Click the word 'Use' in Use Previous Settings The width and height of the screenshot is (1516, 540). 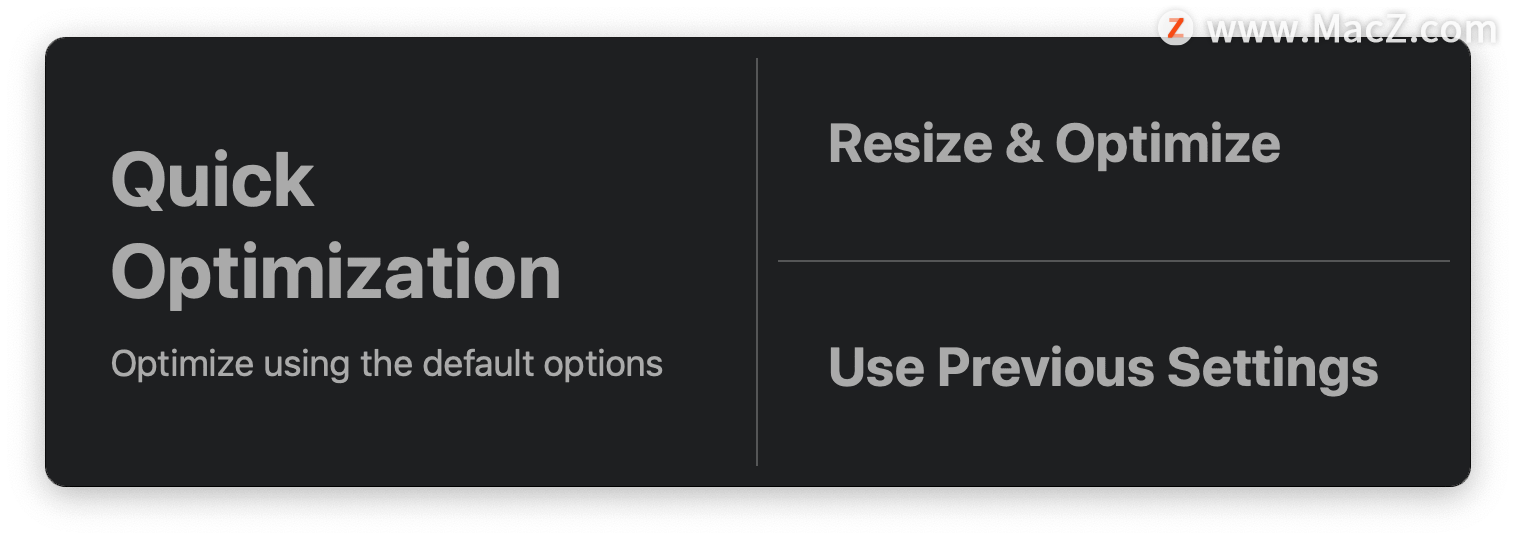point(877,367)
